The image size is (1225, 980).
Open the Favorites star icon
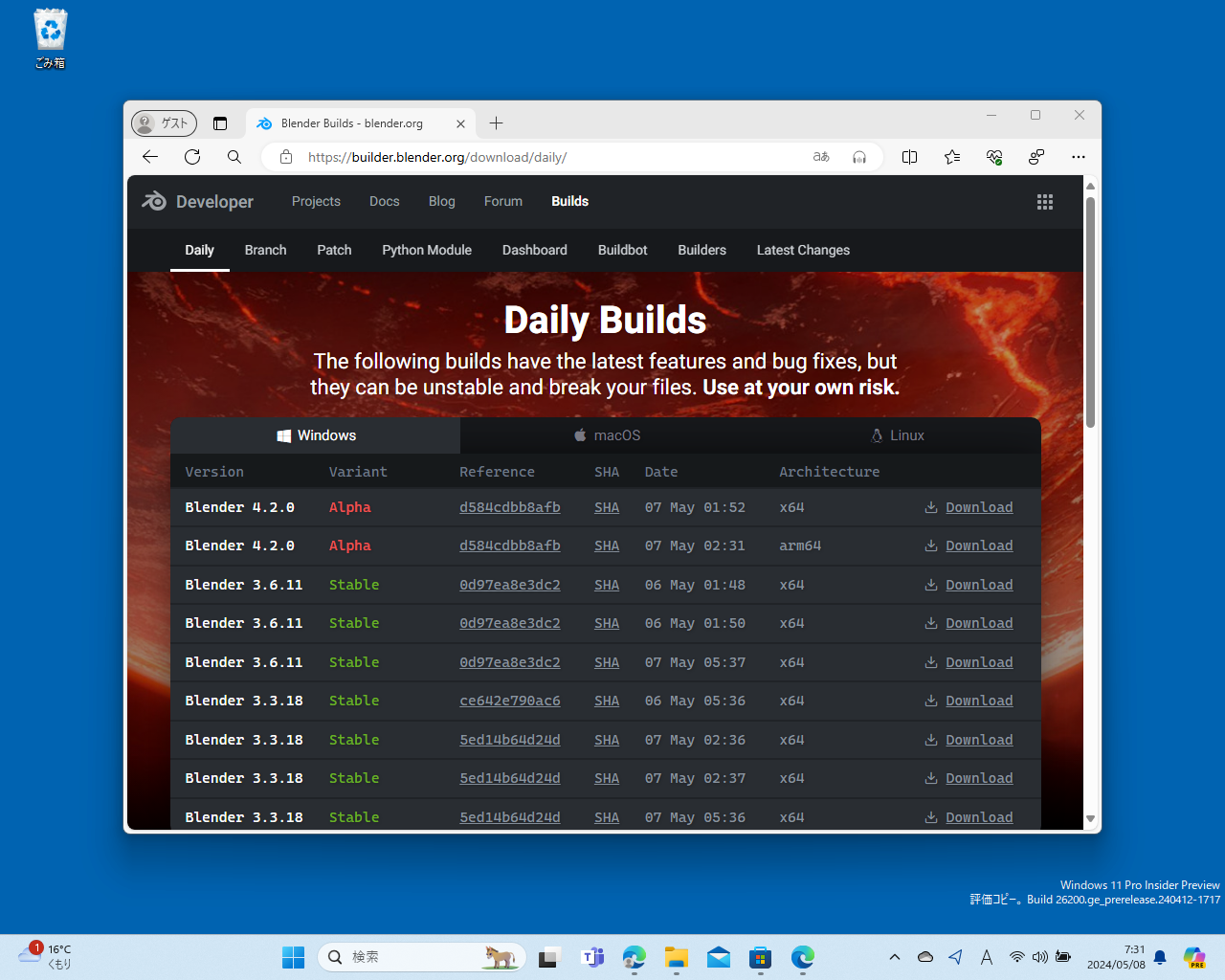pos(952,157)
